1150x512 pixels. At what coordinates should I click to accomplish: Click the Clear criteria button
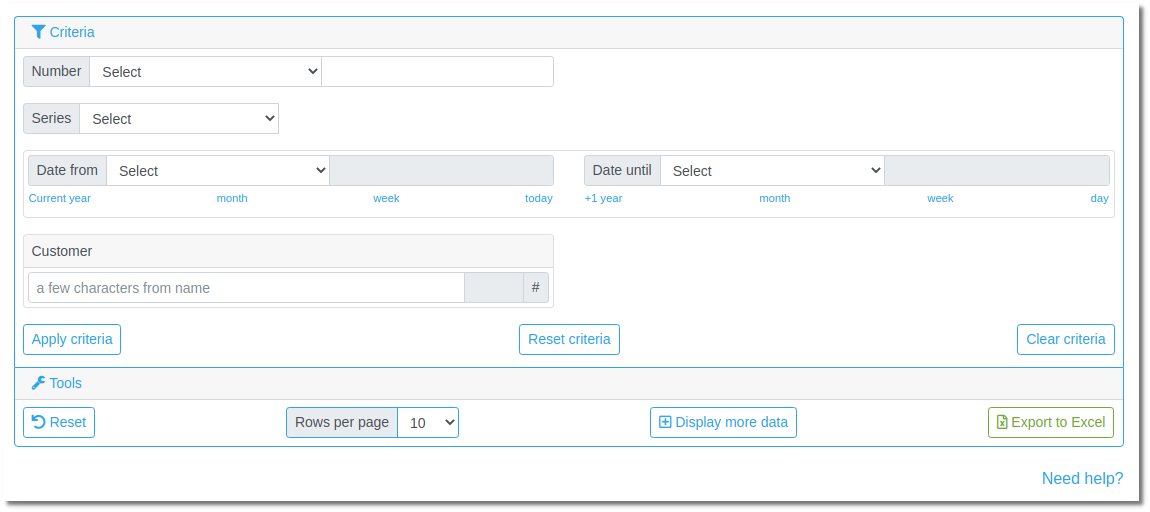1066,340
